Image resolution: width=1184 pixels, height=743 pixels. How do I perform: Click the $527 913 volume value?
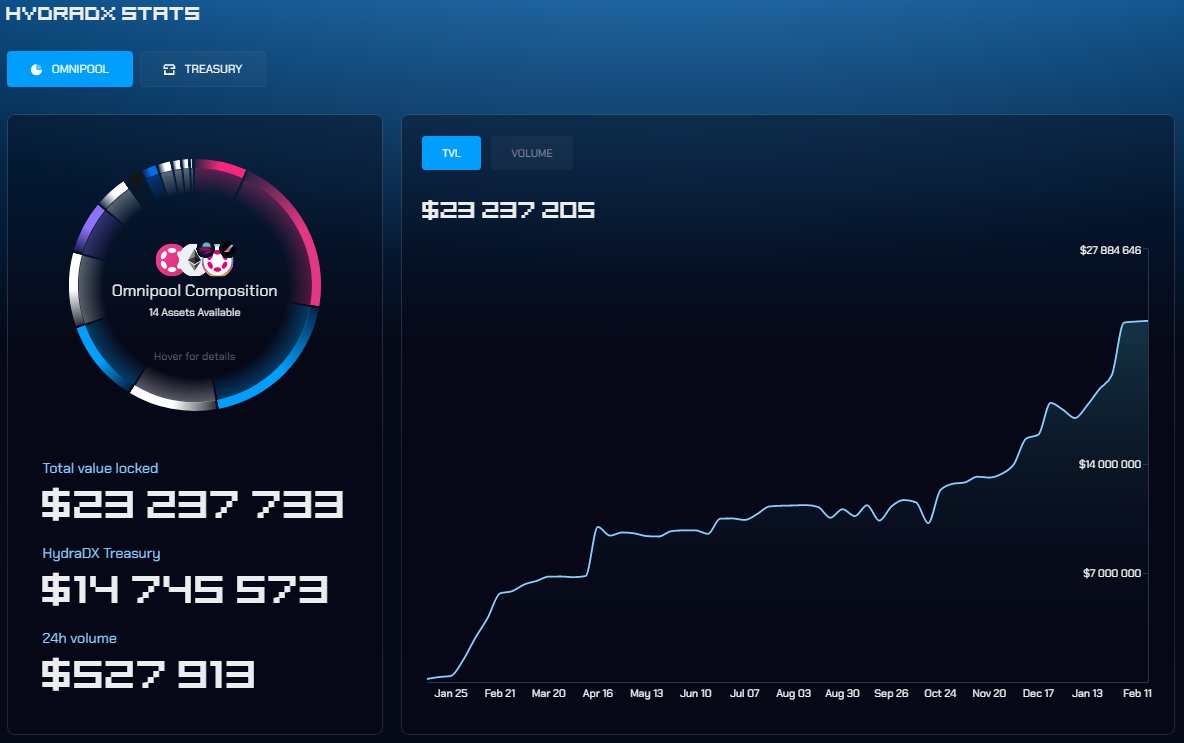tap(148, 674)
